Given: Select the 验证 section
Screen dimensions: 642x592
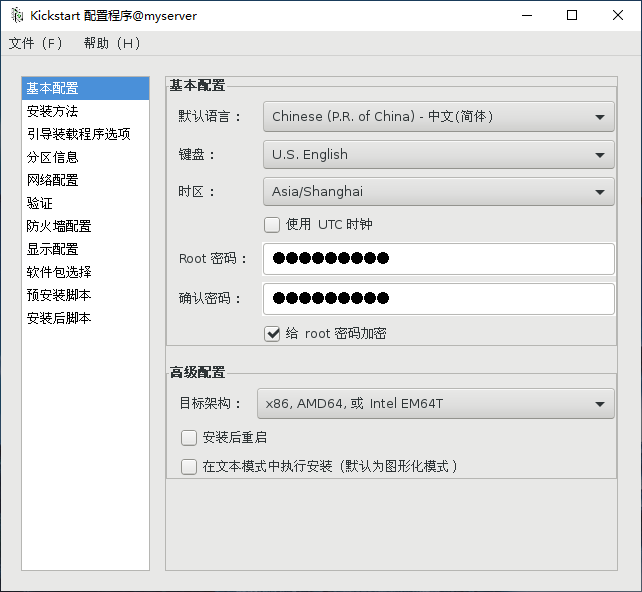Looking at the screenshot, I should coord(85,203).
